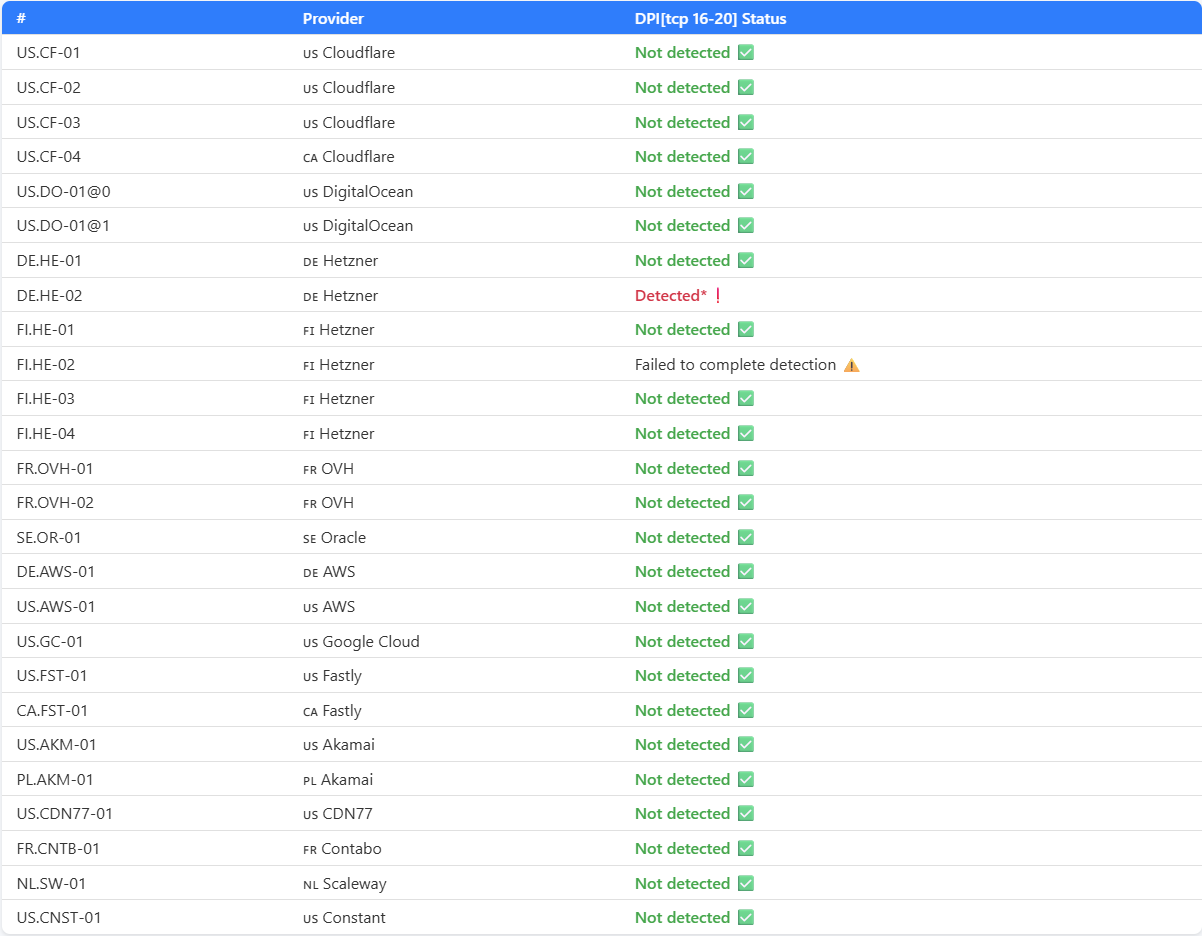Image resolution: width=1202 pixels, height=936 pixels.
Task: Click the 'US Constant' provider cell
Action: (344, 918)
